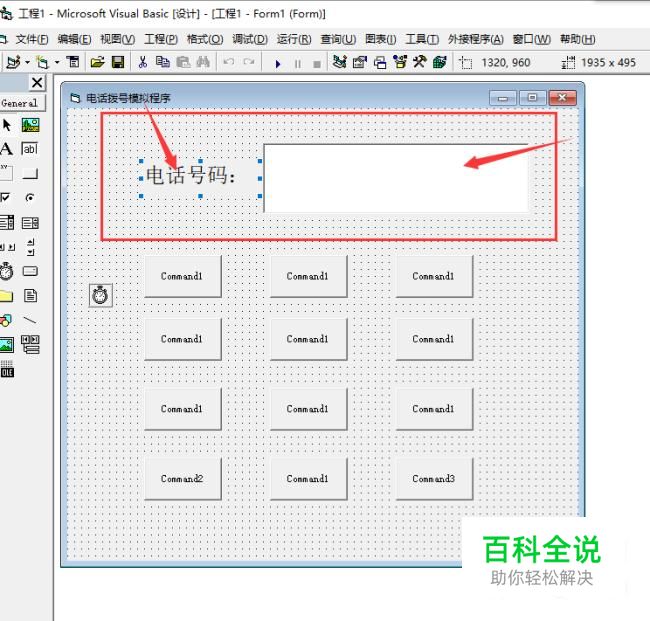
Task: Select the ComboBox tool in the toolbox
Action: click(7, 223)
